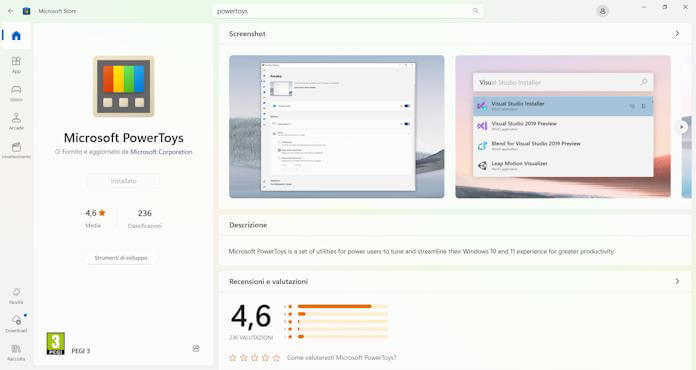Image resolution: width=696 pixels, height=370 pixels.
Task: Click the 236 Classificazioni count
Action: 145,218
